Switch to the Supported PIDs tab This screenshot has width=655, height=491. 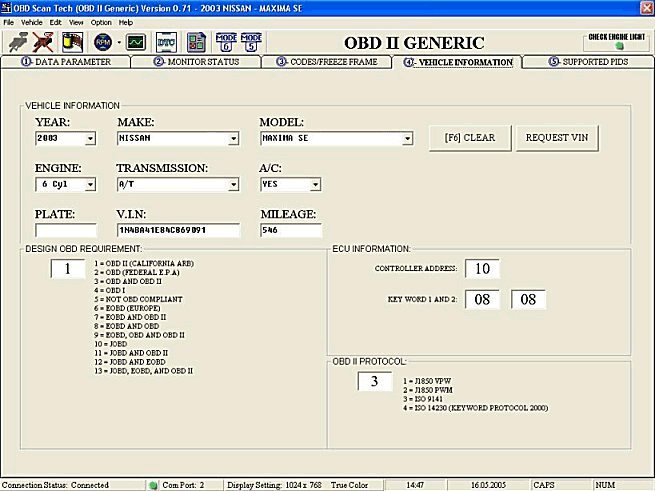[589, 62]
